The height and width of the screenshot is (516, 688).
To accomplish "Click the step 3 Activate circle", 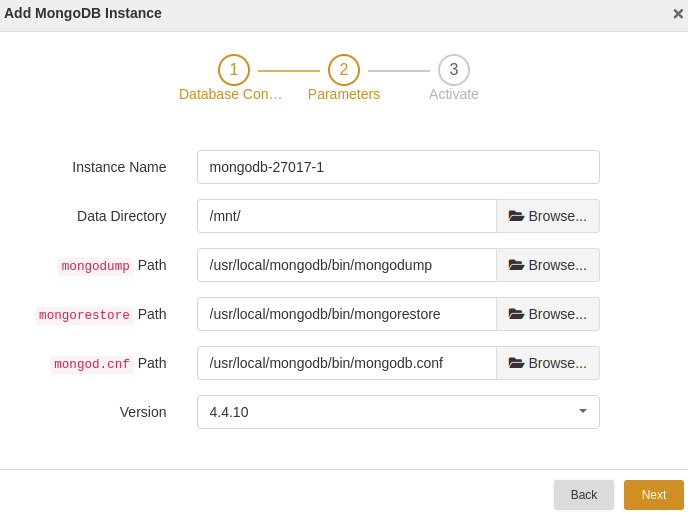I will pyautogui.click(x=454, y=70).
